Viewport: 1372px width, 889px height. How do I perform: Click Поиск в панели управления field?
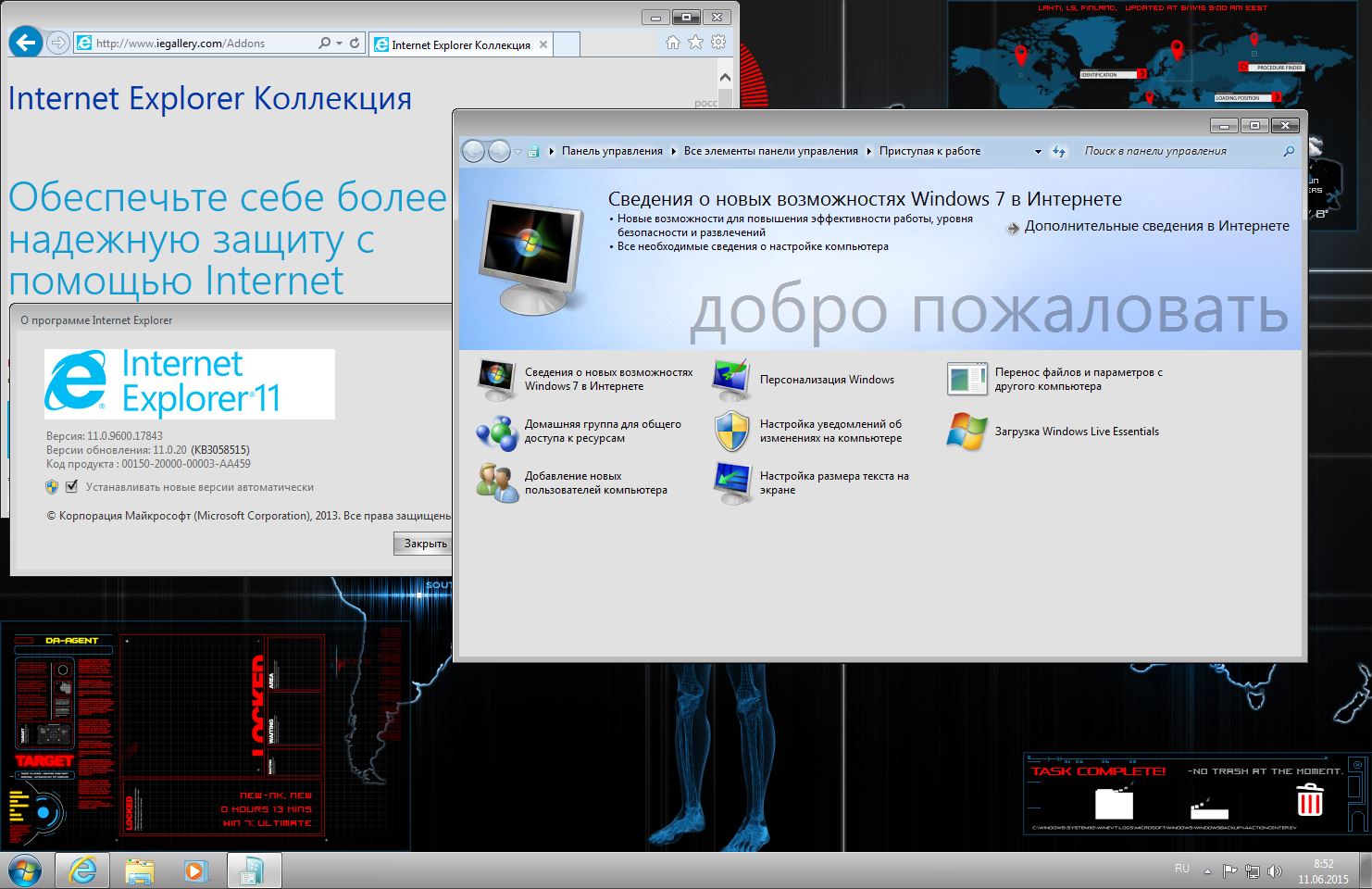pyautogui.click(x=1180, y=151)
